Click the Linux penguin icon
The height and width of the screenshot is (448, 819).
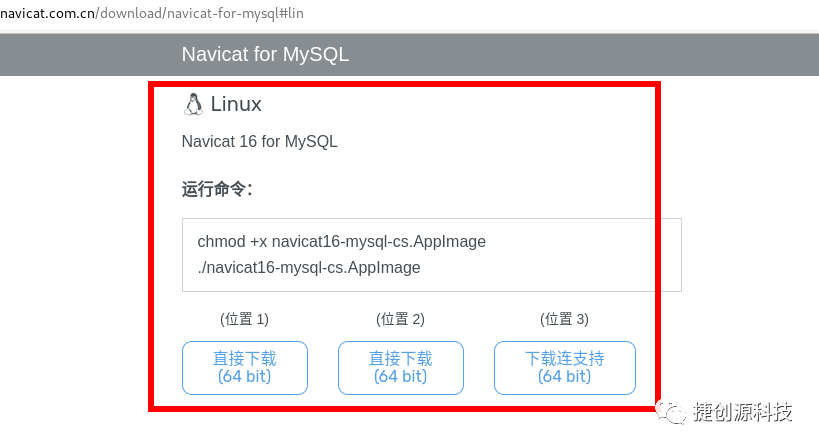[x=194, y=104]
